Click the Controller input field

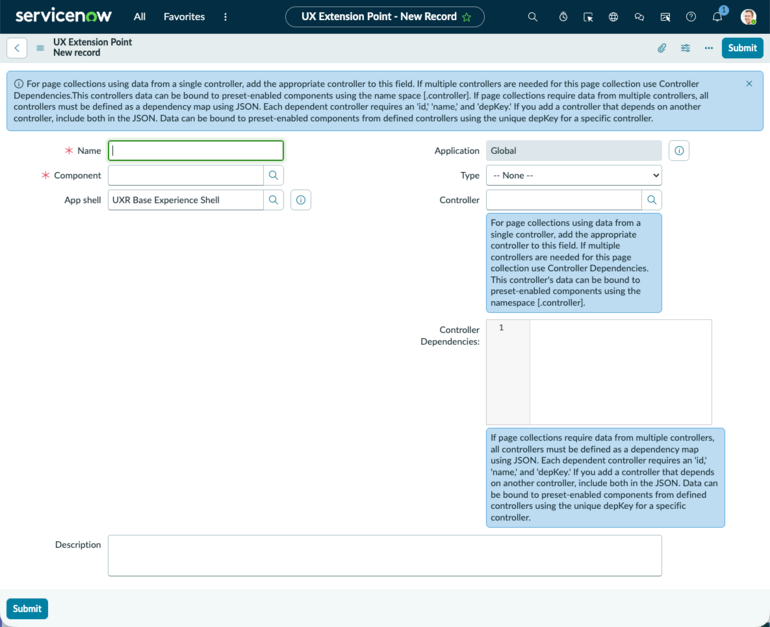click(x=564, y=200)
